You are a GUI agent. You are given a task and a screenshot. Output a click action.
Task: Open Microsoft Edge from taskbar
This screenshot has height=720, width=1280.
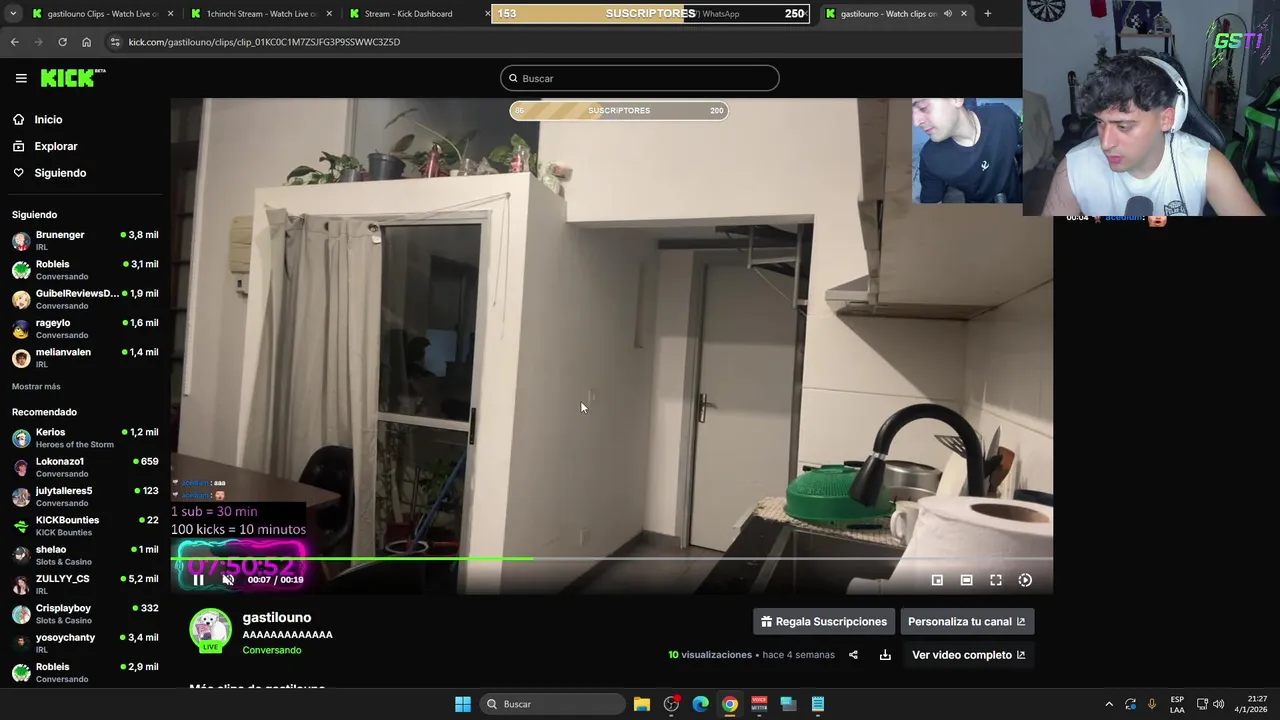pyautogui.click(x=700, y=704)
